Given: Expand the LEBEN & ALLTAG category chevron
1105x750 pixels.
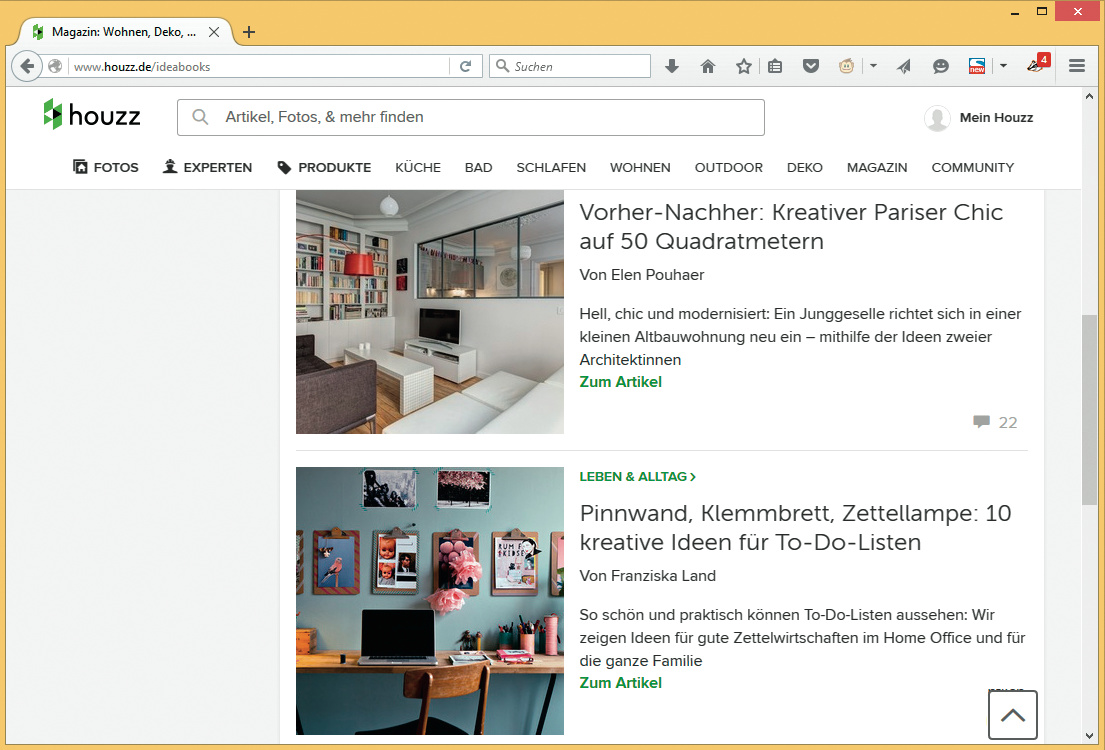Looking at the screenshot, I should point(693,477).
